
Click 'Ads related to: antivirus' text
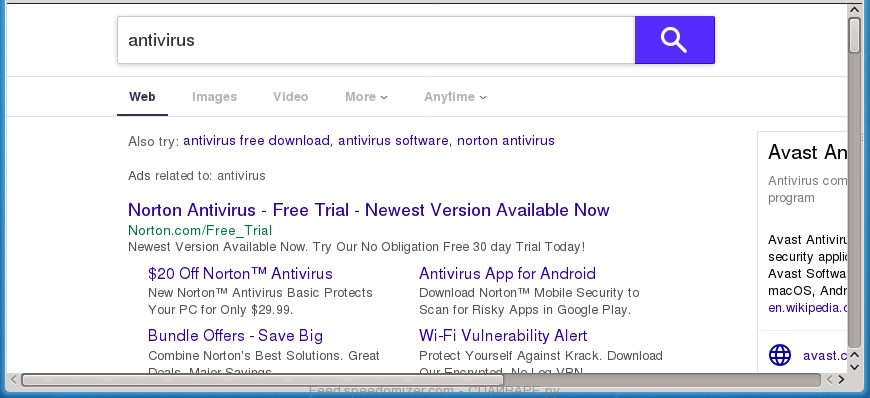[196, 176]
